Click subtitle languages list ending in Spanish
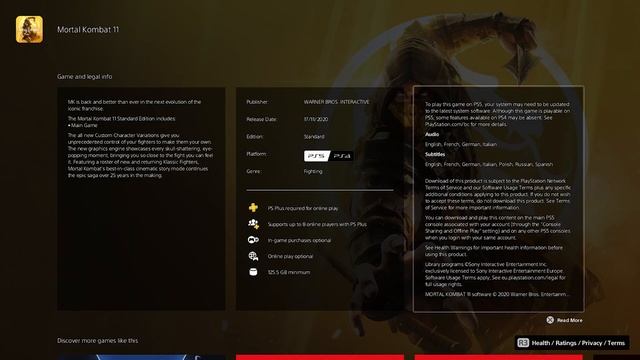This screenshot has height=360, width=640. [x=489, y=164]
